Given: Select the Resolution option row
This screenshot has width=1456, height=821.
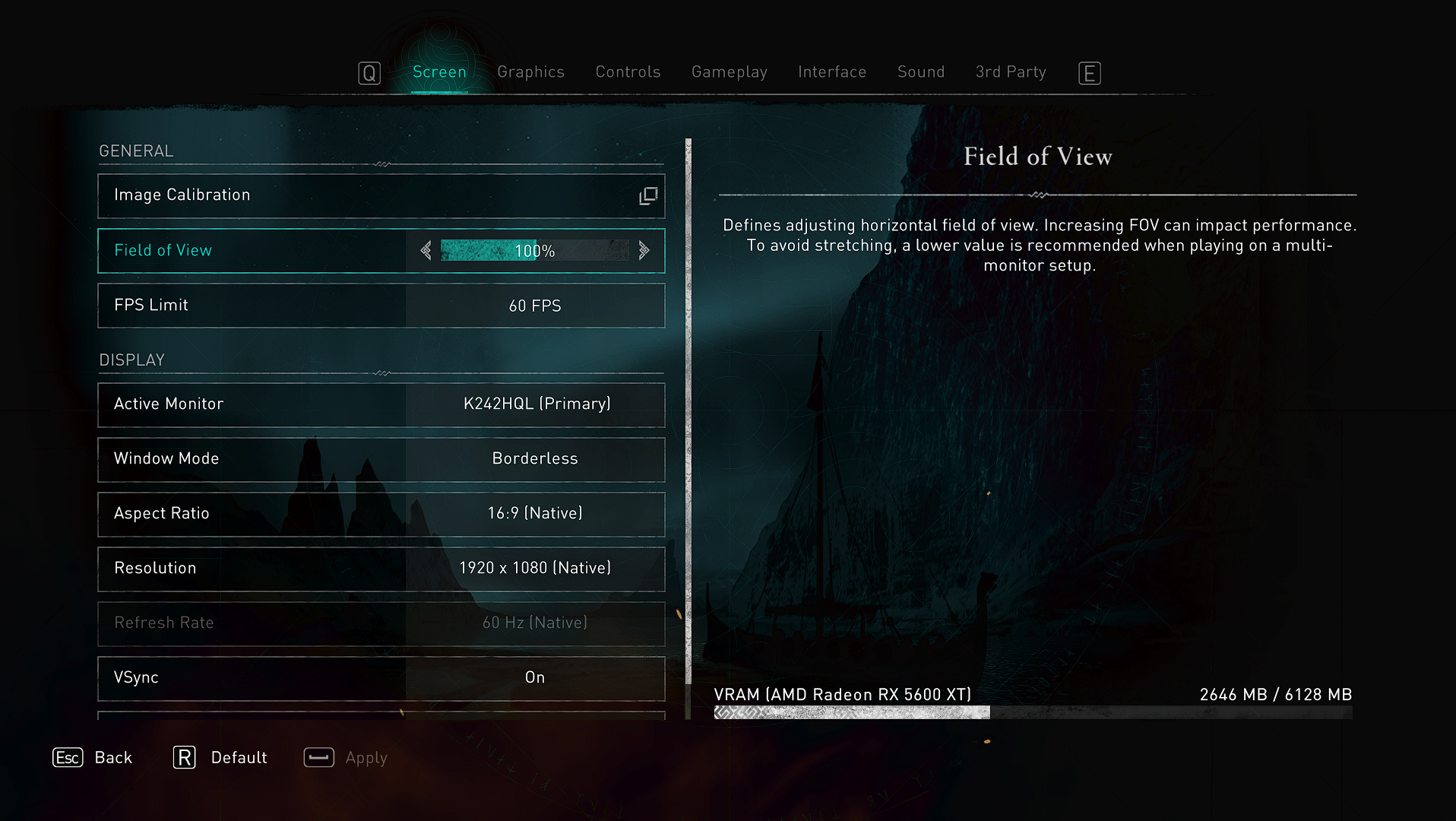Looking at the screenshot, I should [x=381, y=569].
